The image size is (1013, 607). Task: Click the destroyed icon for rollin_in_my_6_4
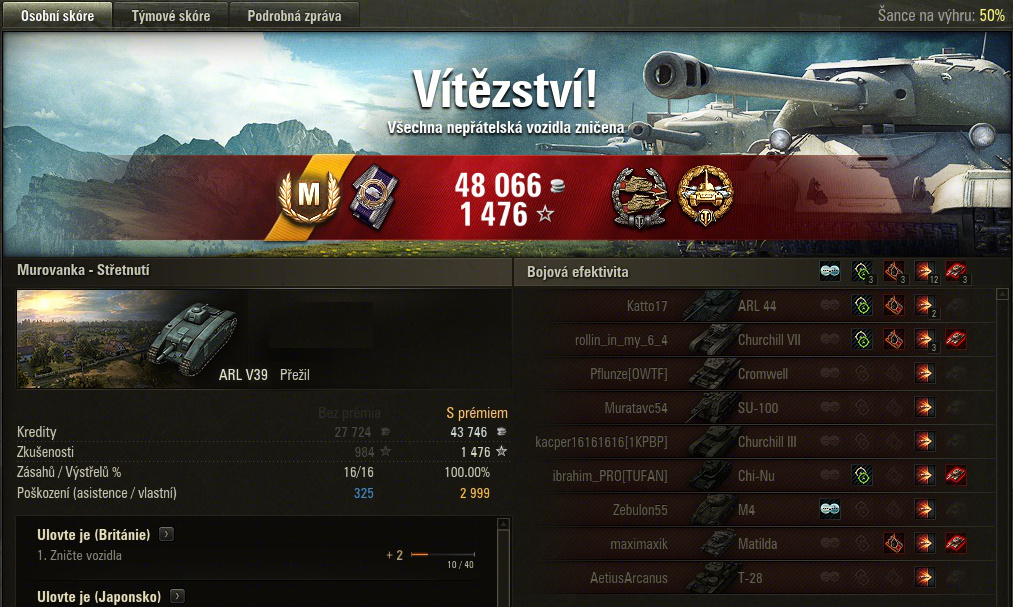[956, 339]
